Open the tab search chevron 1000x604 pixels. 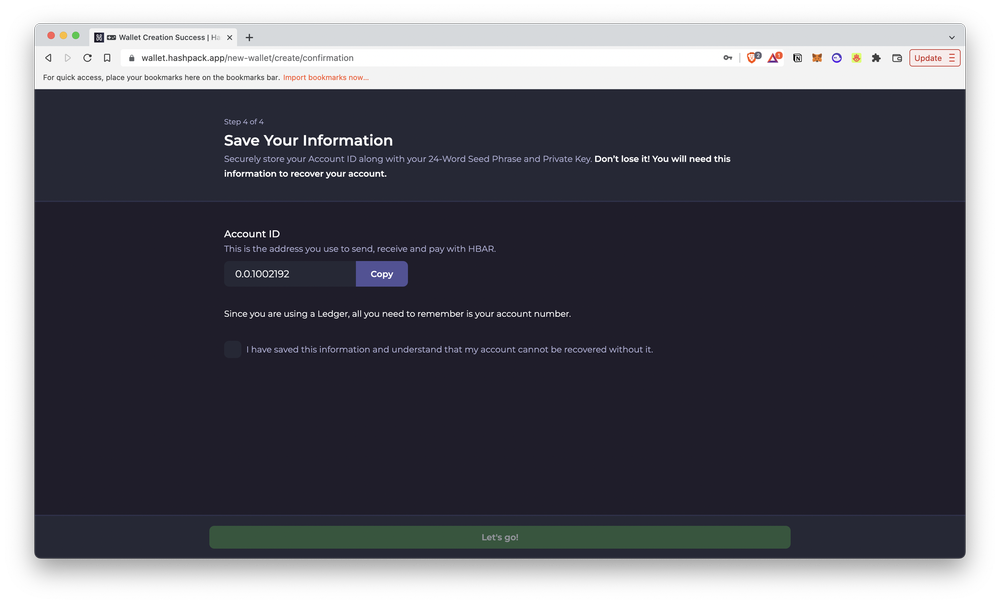coord(951,36)
